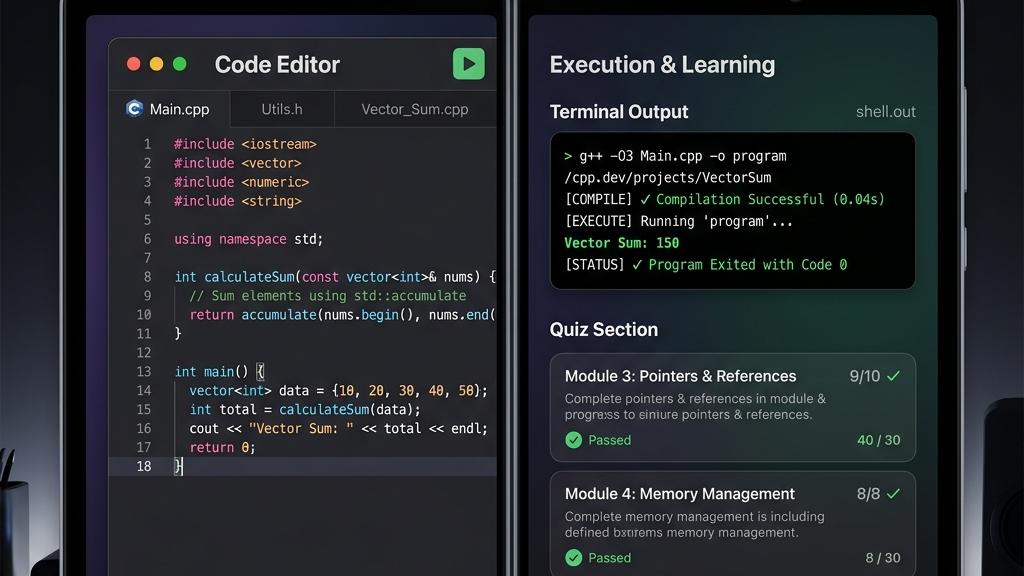Click the 'return 0;' line
Screen dimensions: 1024x576
(222, 447)
